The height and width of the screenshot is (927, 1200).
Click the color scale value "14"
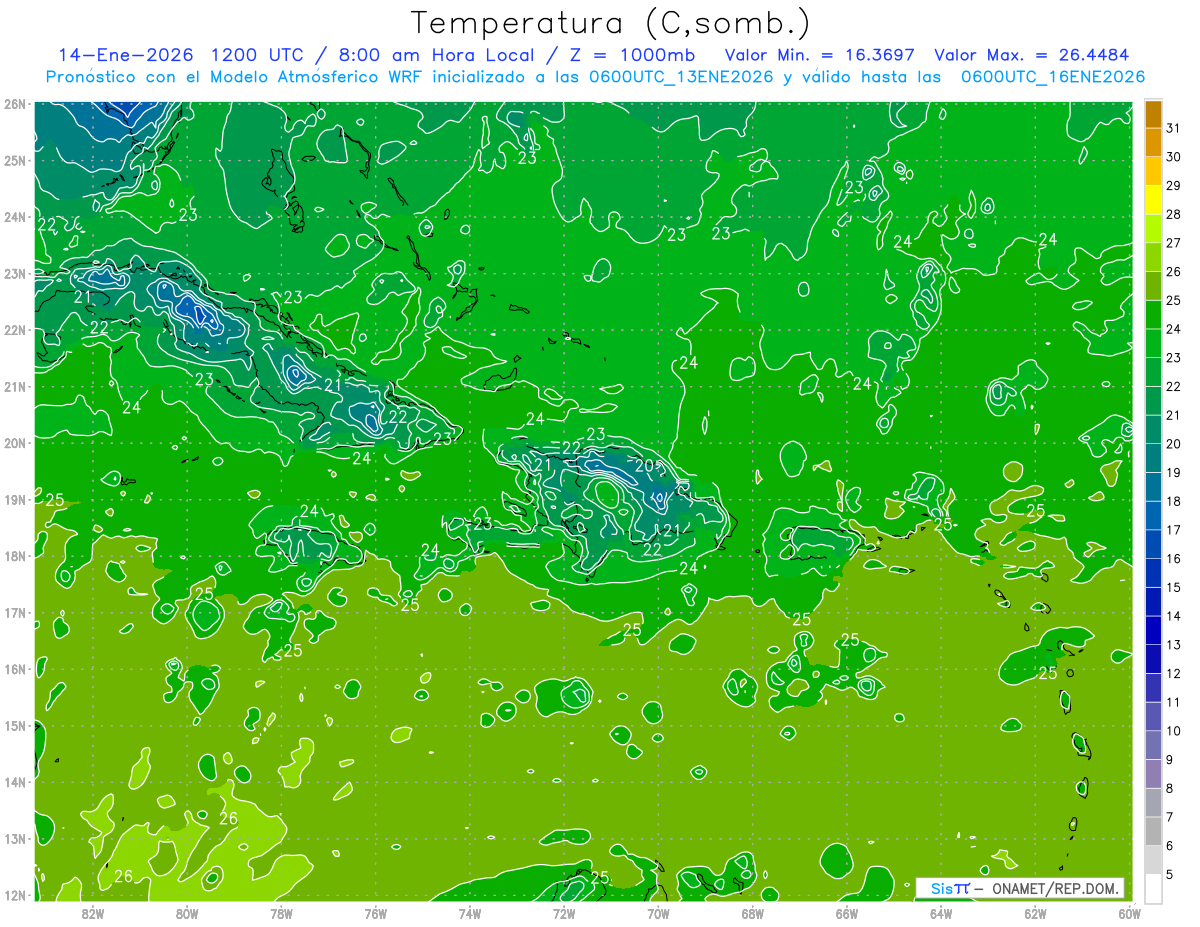click(1174, 616)
